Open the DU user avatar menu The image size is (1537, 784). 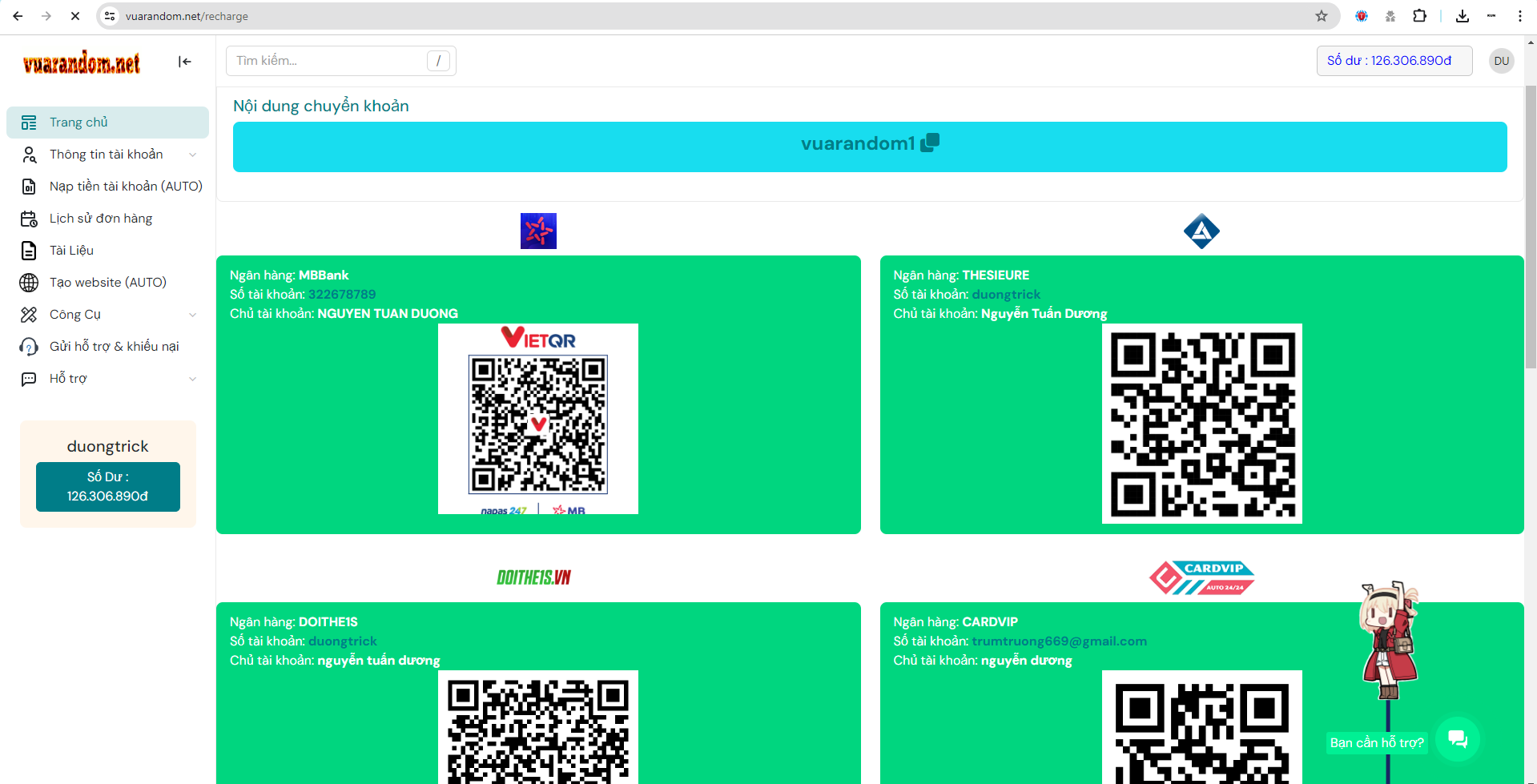point(1501,61)
